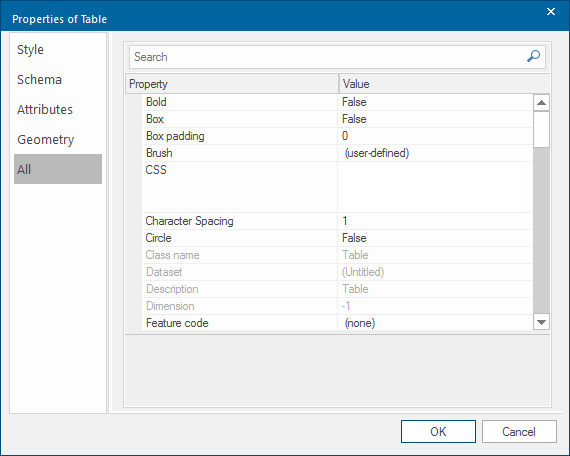Edit the Bold value False
The width and height of the screenshot is (570, 456).
(435, 102)
